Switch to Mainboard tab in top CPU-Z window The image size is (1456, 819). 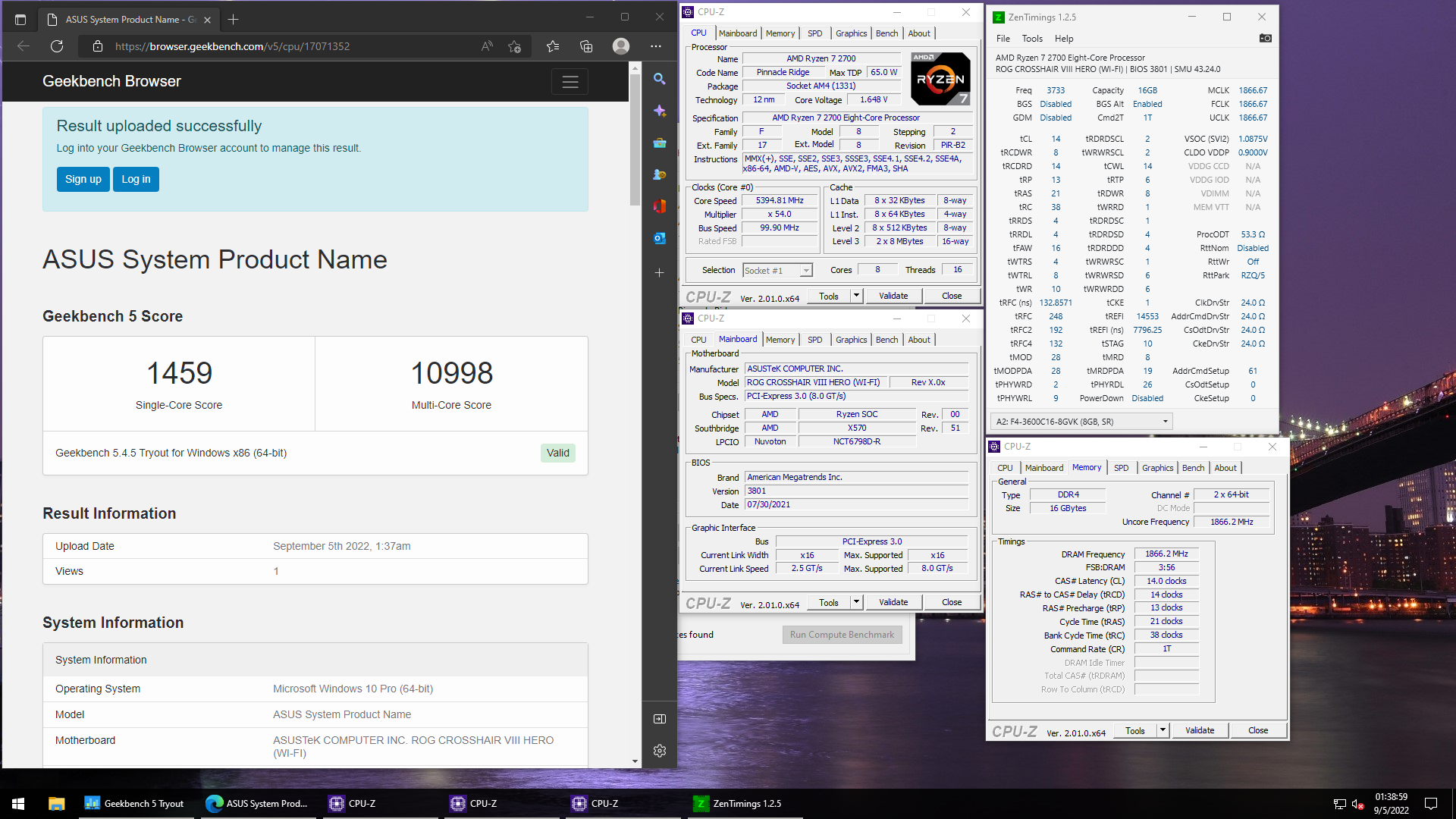[738, 33]
